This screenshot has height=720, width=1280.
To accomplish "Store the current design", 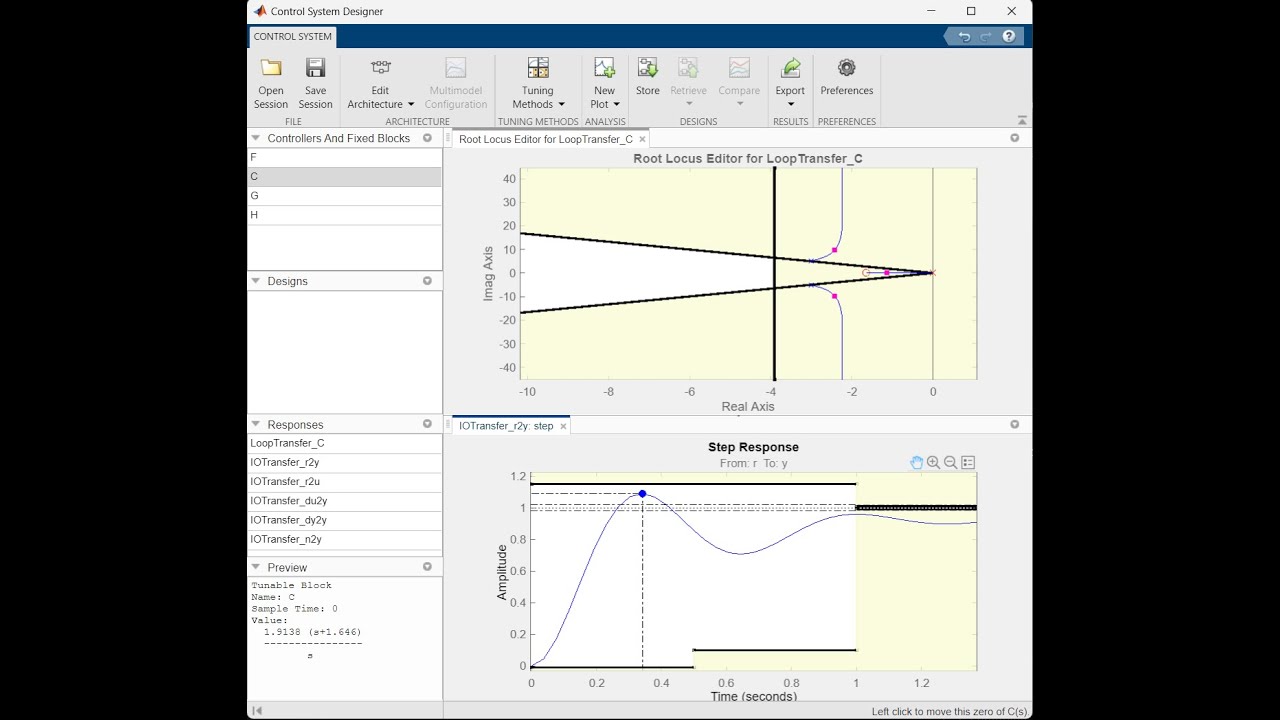I will pyautogui.click(x=648, y=77).
